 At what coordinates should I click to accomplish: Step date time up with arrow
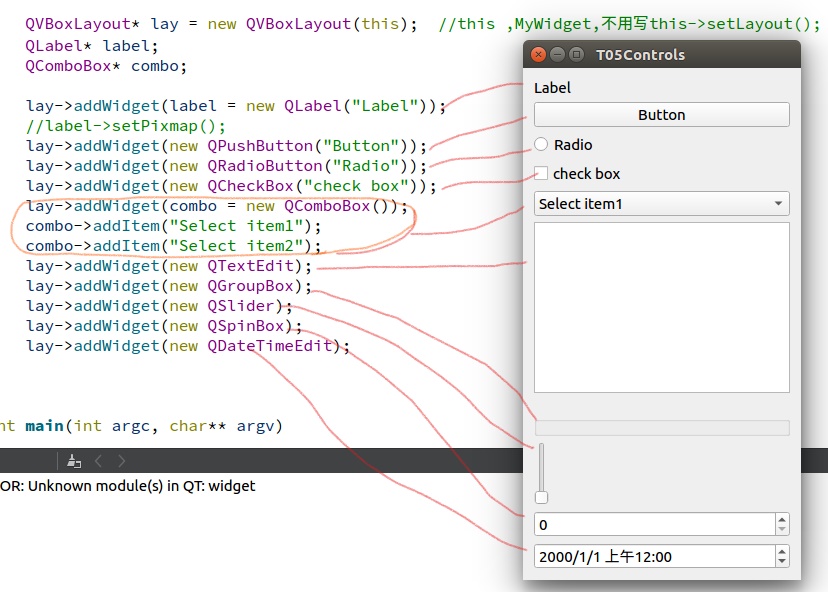click(782, 551)
